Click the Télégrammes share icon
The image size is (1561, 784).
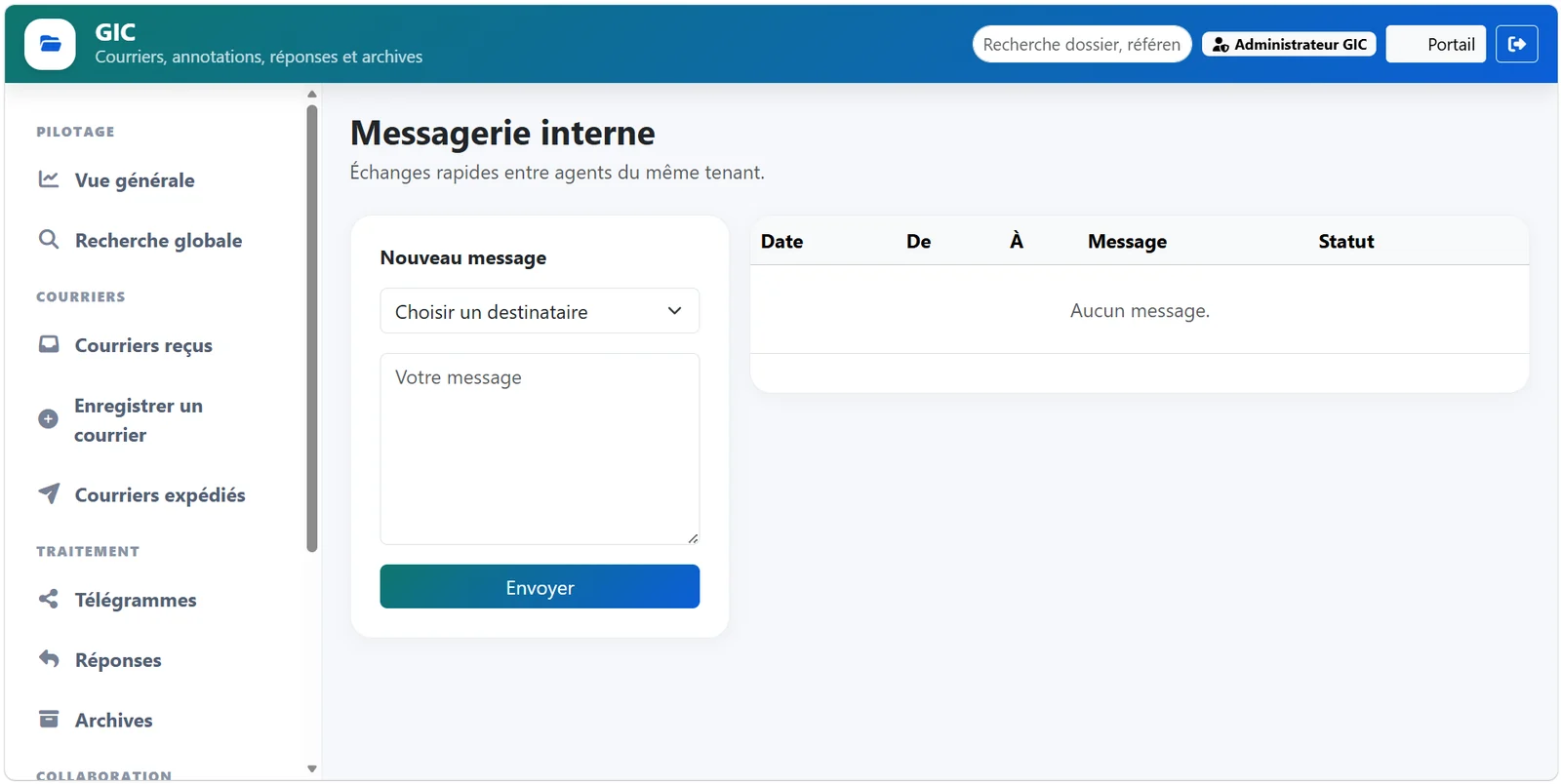click(x=49, y=599)
